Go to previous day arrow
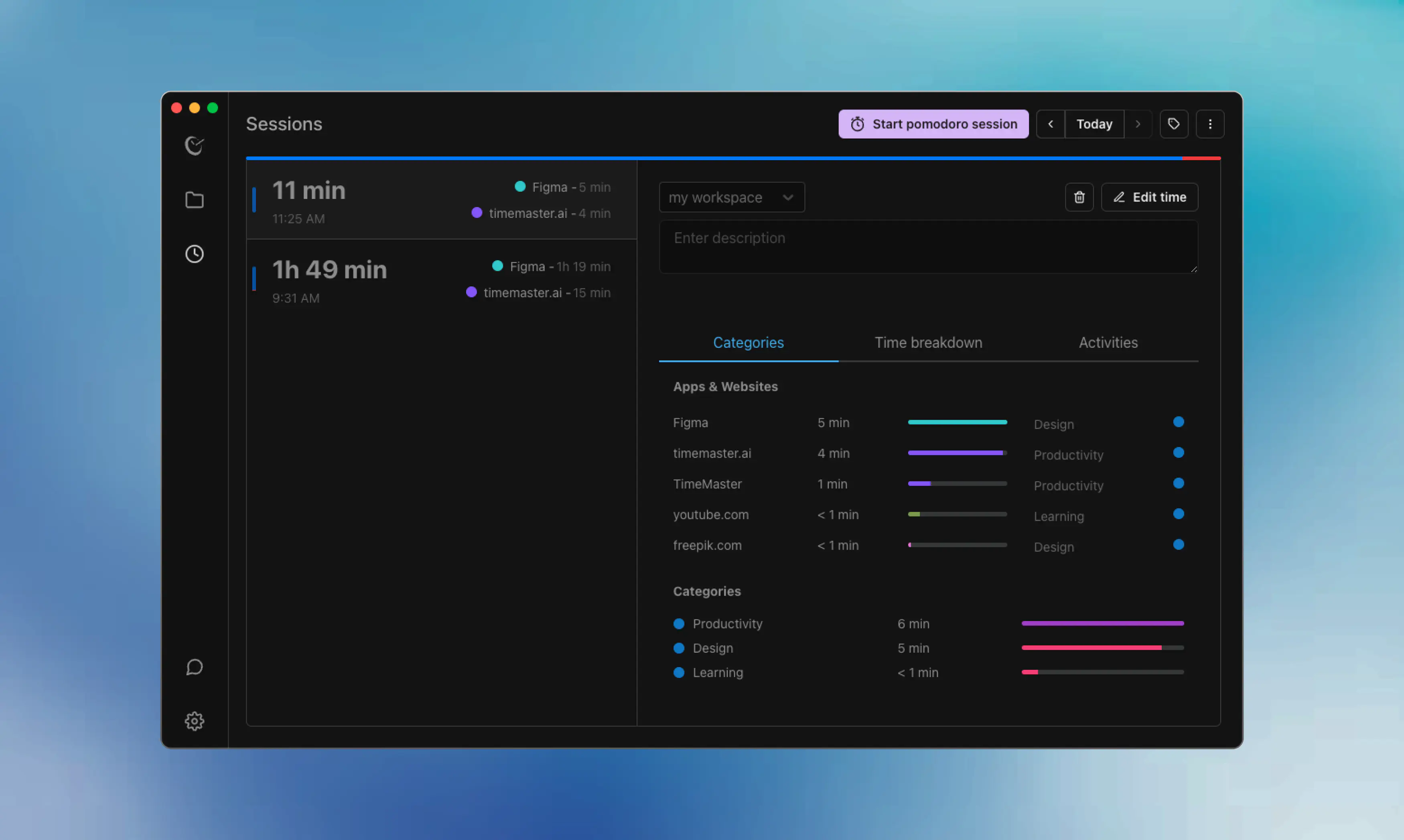This screenshot has width=1404, height=840. [1050, 124]
